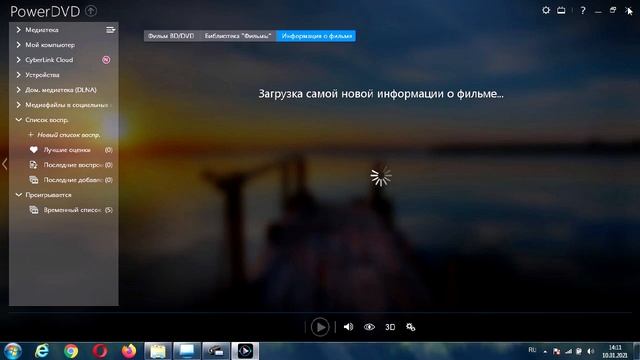Expand Медиафайлы в социальных node
The height and width of the screenshot is (360, 640).
(18, 105)
